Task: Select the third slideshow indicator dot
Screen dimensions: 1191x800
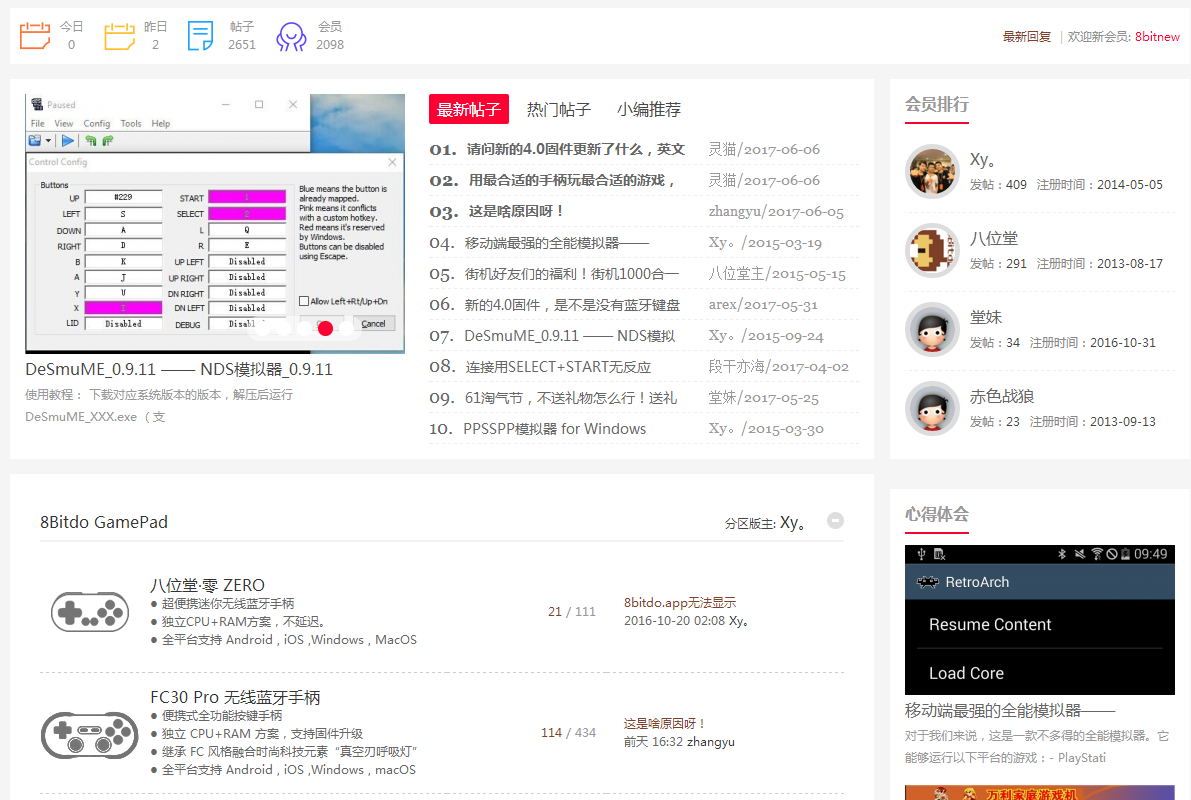Action: click(x=305, y=328)
